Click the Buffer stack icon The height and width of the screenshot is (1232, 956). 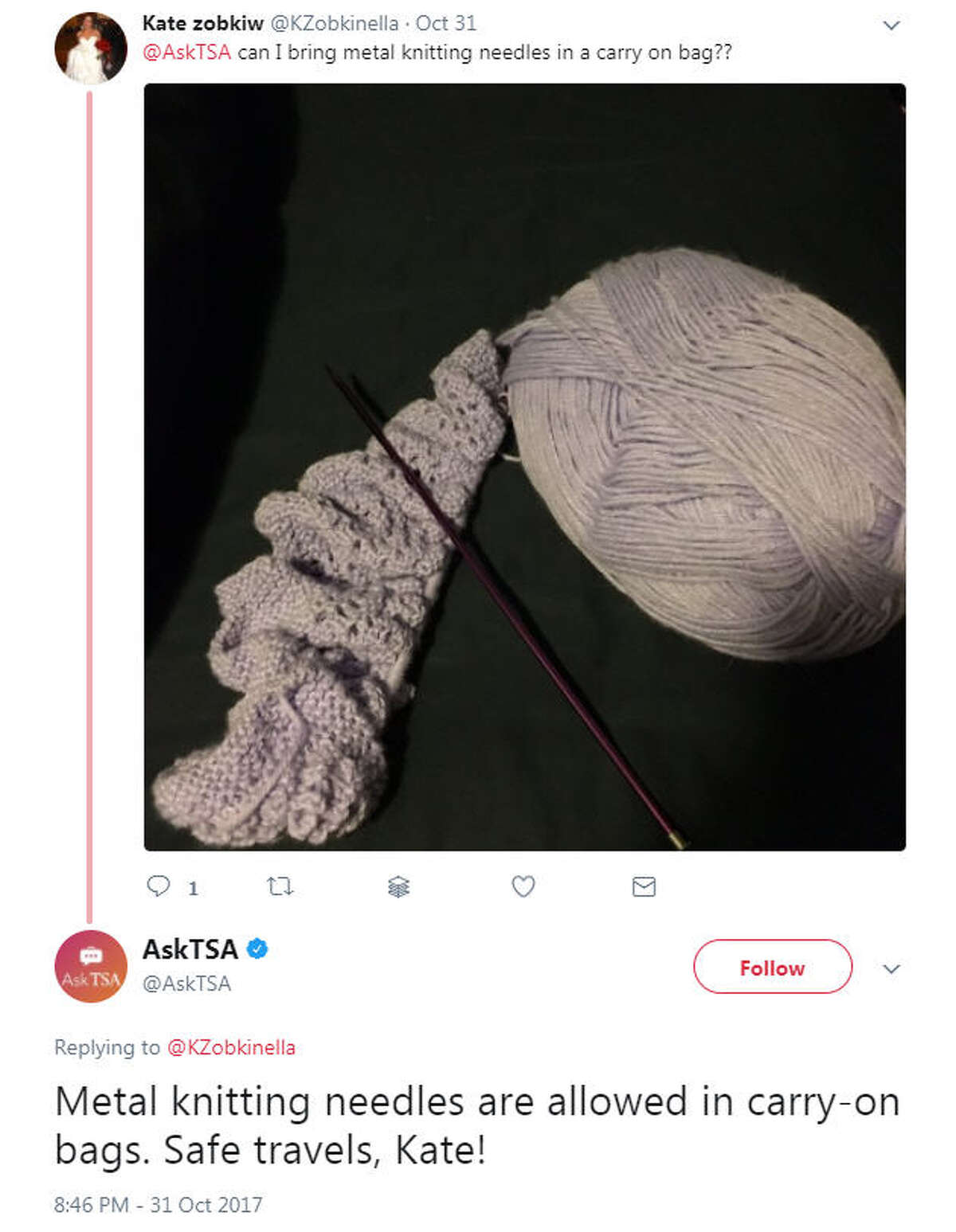pyautogui.click(x=398, y=886)
